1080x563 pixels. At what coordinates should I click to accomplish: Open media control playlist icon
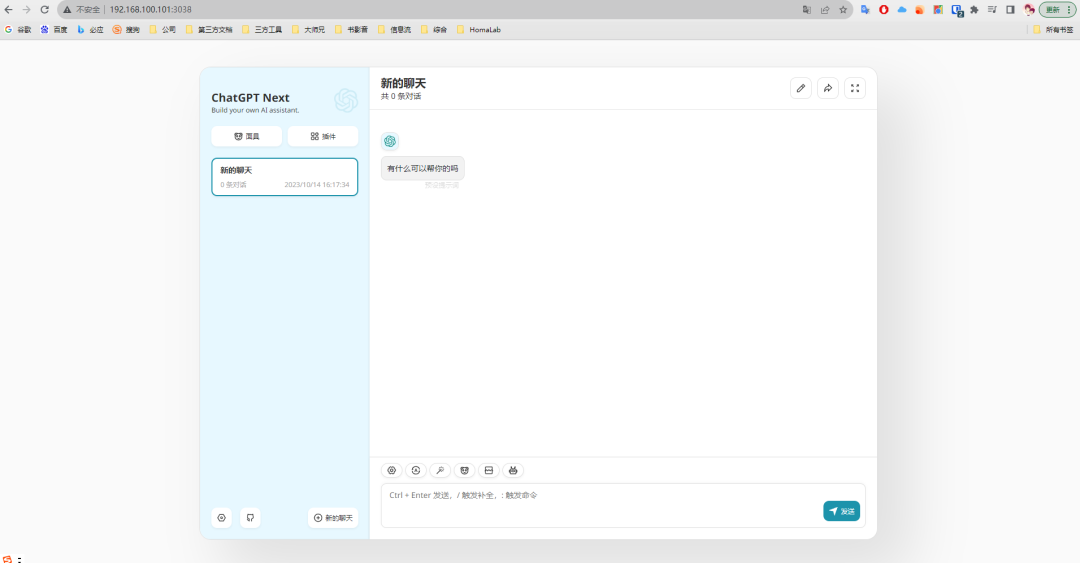992,10
